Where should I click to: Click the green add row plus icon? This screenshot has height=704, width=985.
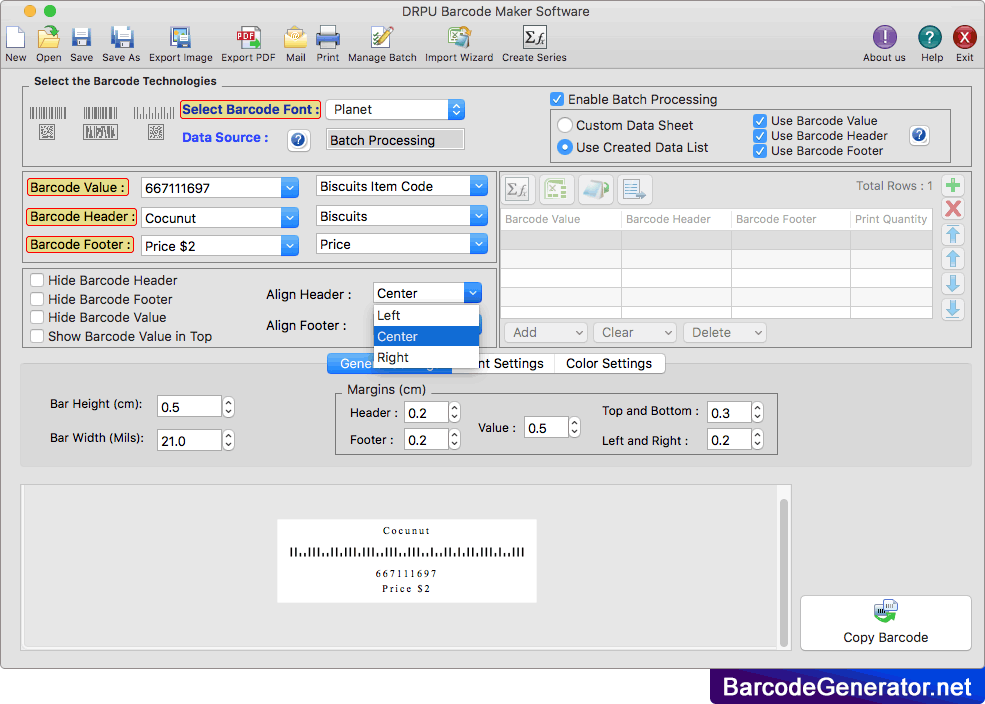click(953, 185)
